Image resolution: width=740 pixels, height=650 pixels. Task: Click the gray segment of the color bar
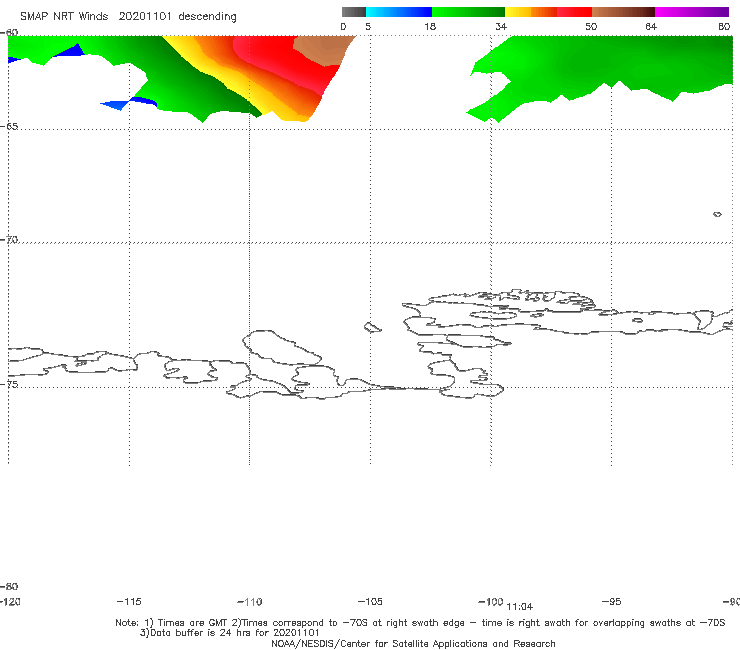click(353, 12)
